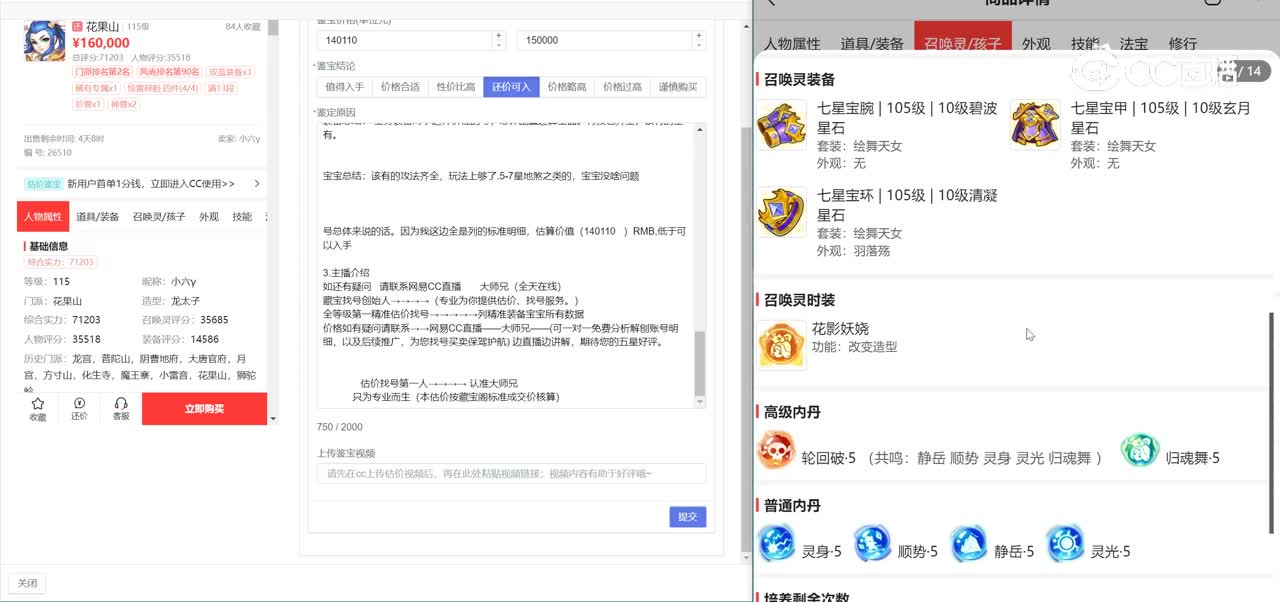This screenshot has width=1280, height=602.
Task: Open 客服 customer service headset icon
Action: [x=121, y=403]
